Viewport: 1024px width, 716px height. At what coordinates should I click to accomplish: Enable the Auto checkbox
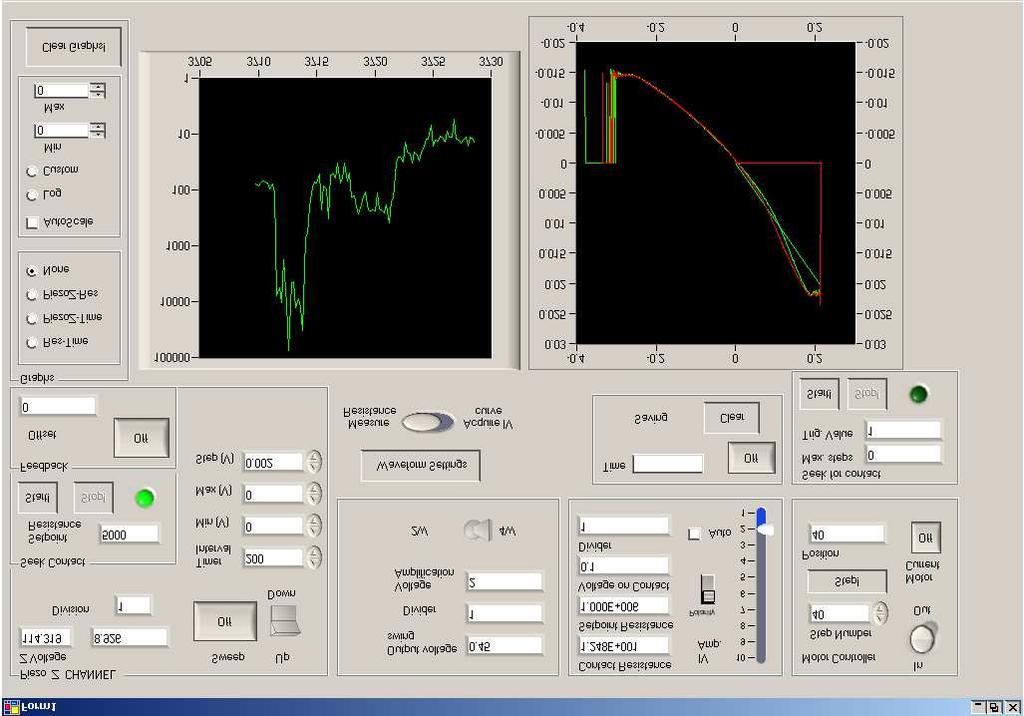pyautogui.click(x=694, y=534)
